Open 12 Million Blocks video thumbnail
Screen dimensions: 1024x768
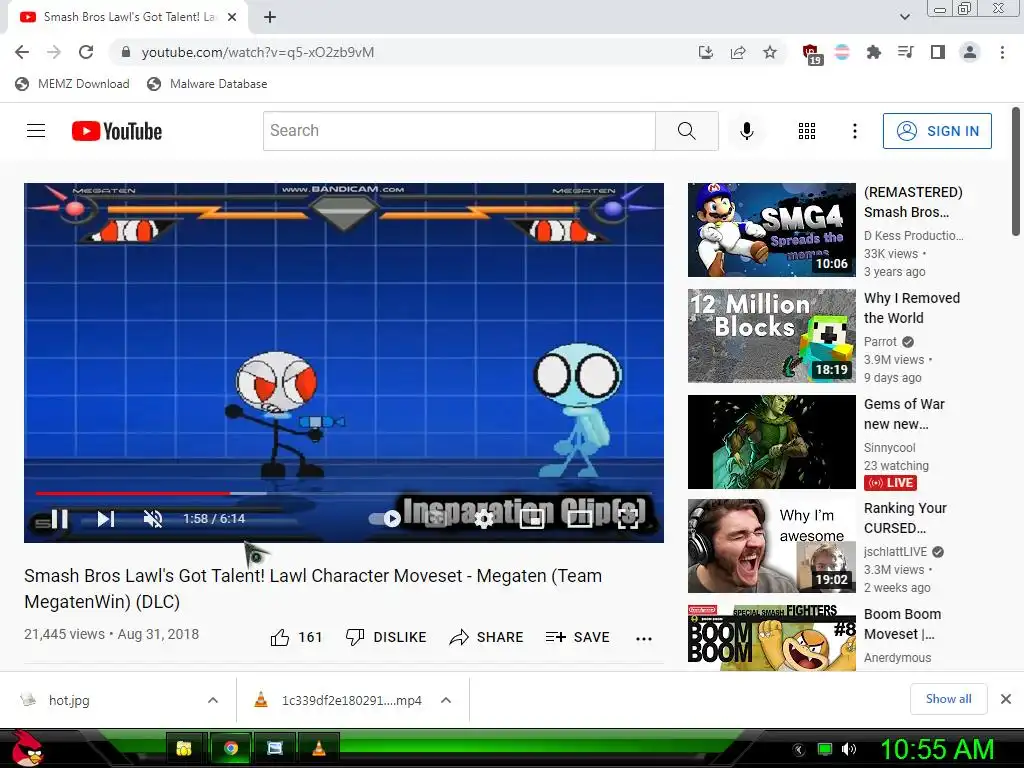[771, 336]
